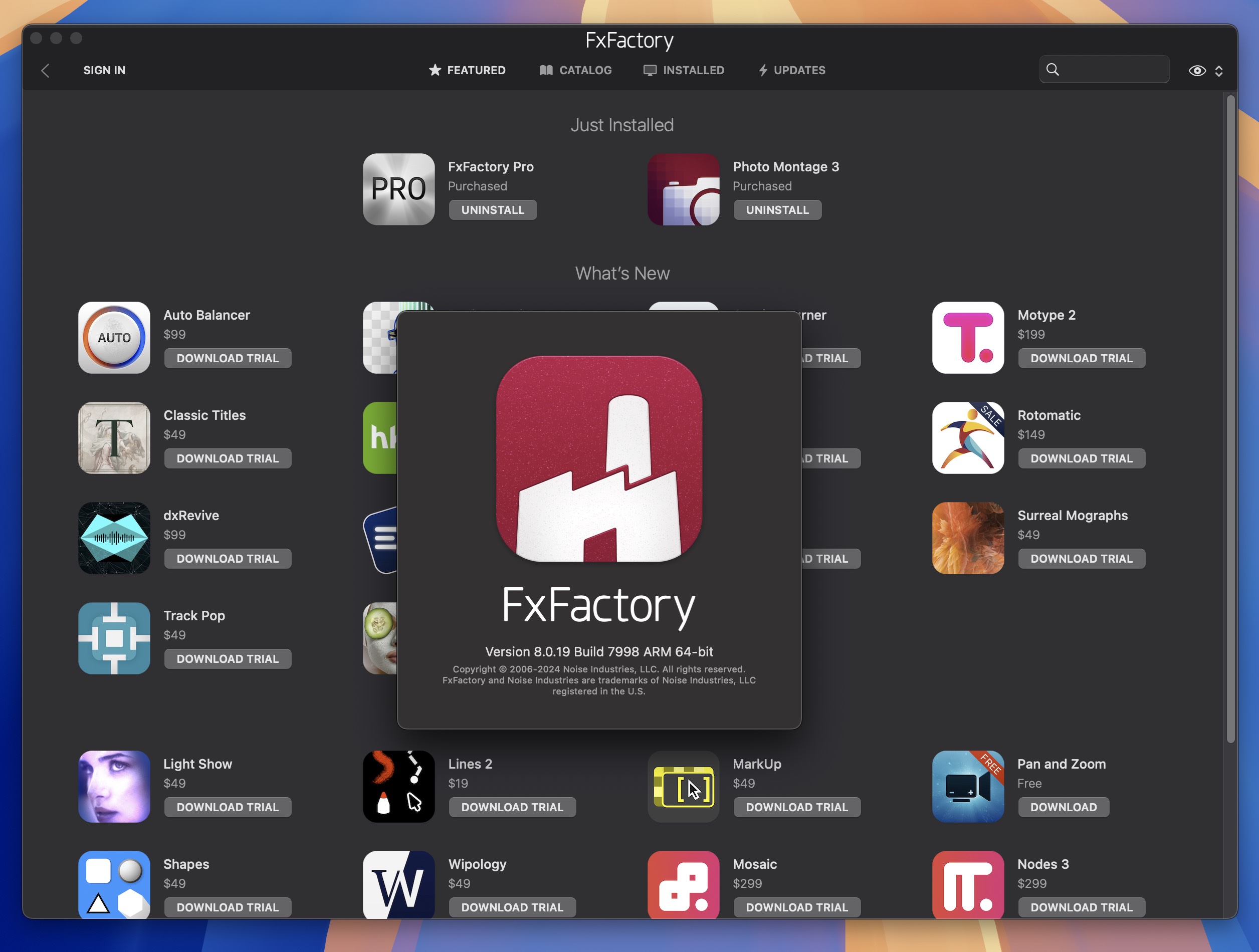This screenshot has width=1259, height=952.
Task: Download trial of Mosaic
Action: pyautogui.click(x=797, y=907)
